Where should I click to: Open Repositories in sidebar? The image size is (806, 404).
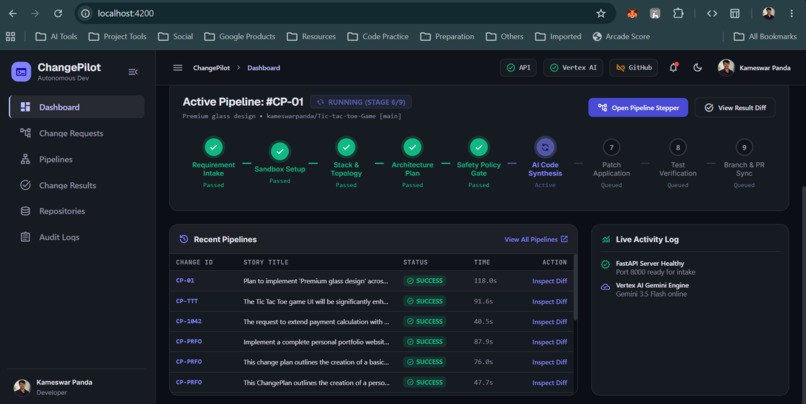click(77, 211)
